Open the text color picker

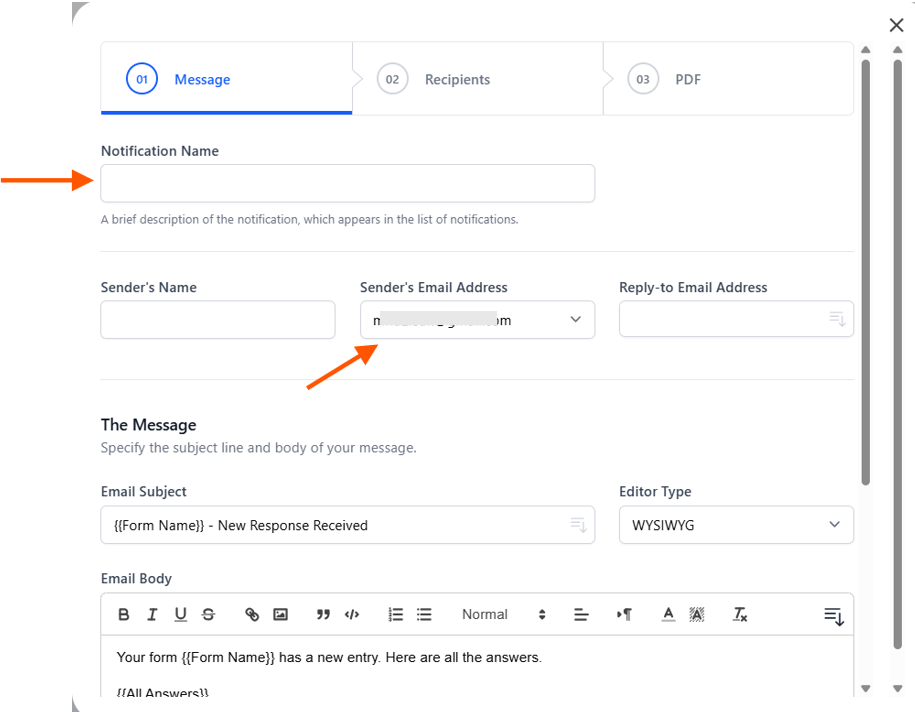coord(668,614)
